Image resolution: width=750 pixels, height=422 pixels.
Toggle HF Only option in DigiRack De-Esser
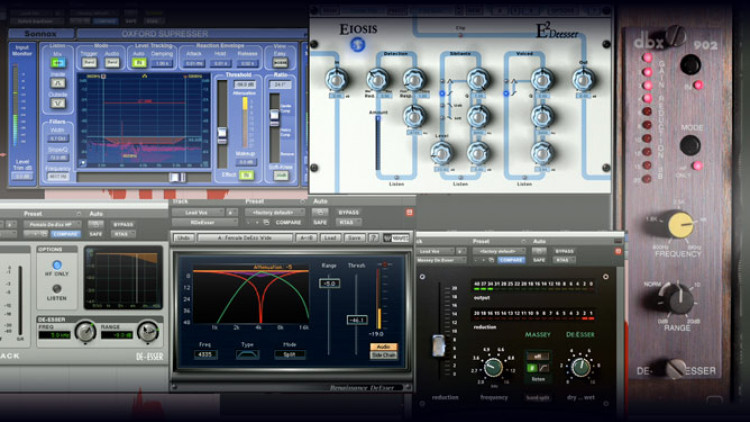[56, 265]
